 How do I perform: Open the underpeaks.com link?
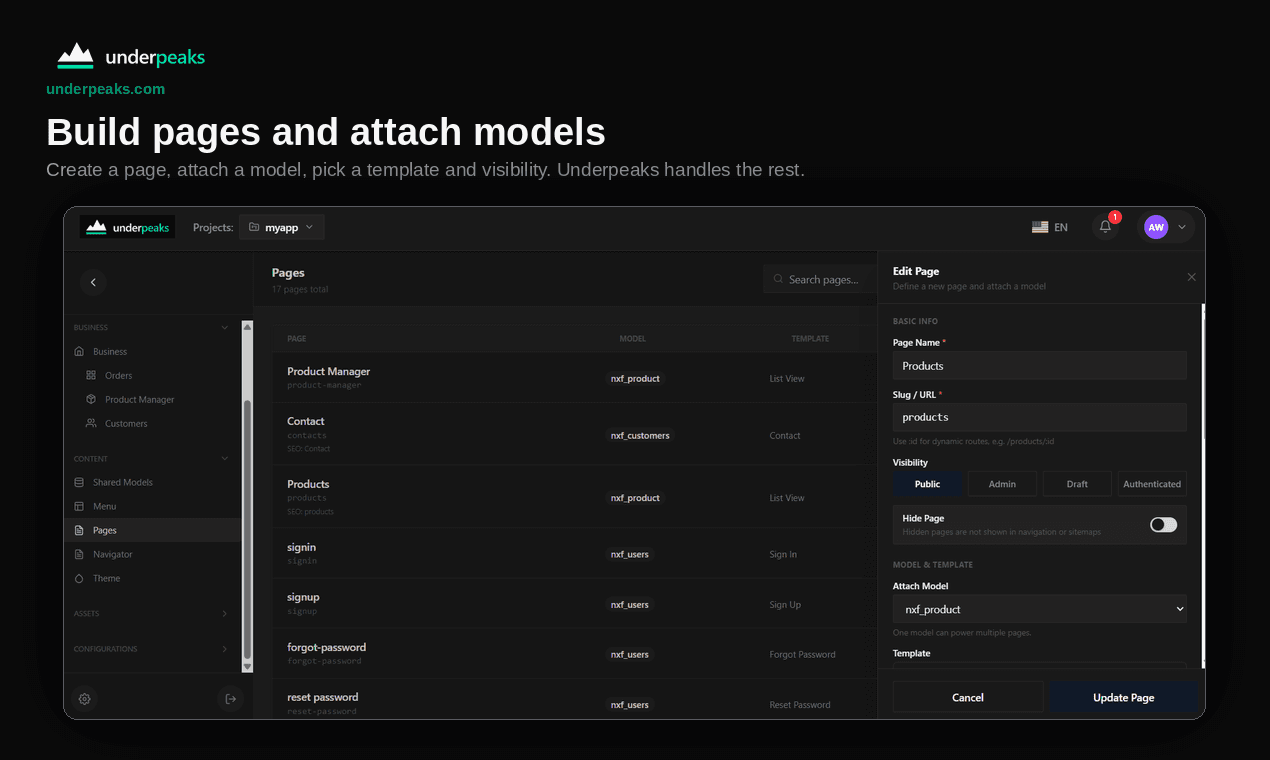[x=105, y=89]
